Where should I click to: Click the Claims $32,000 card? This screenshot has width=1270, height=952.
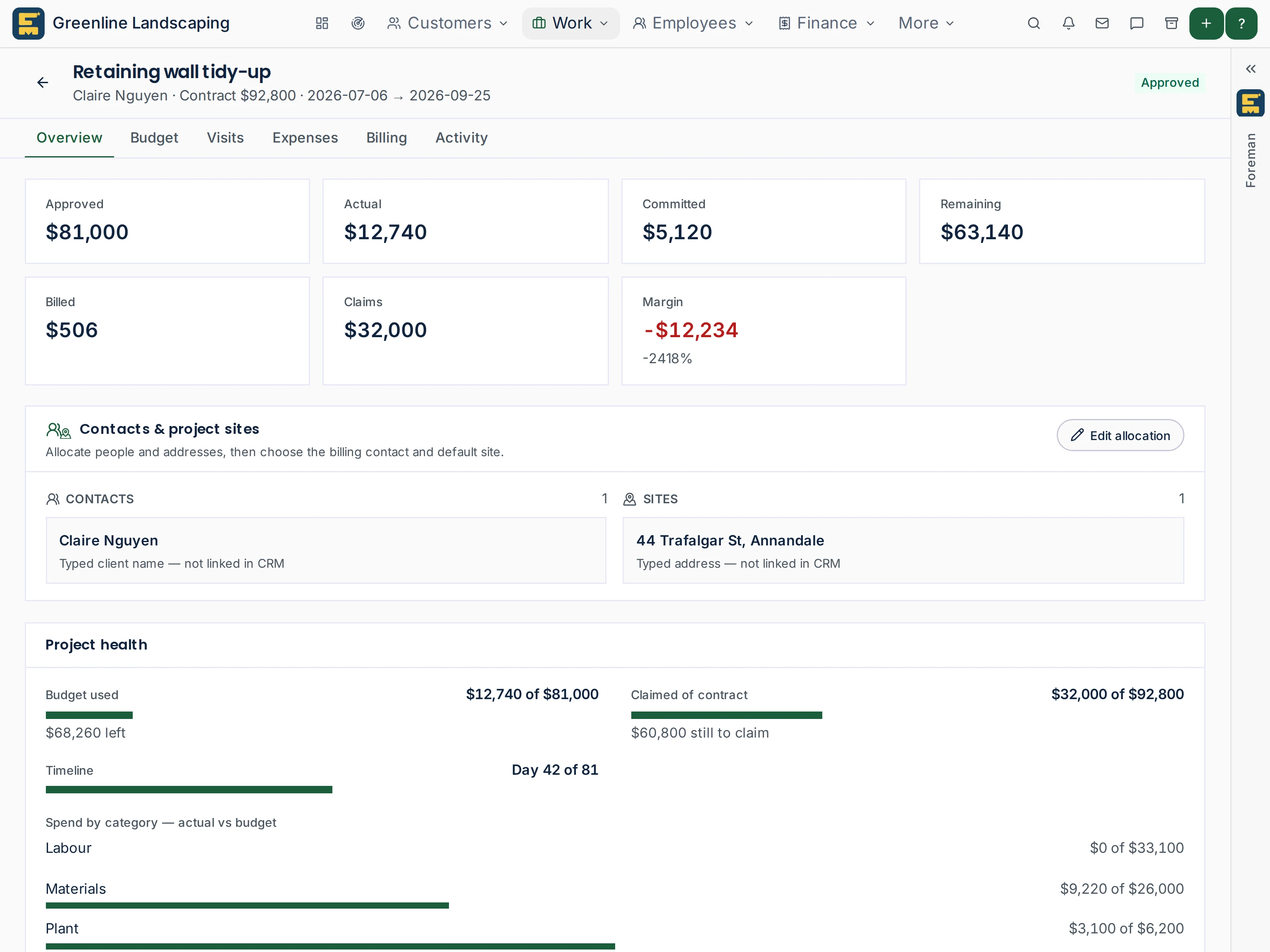(465, 331)
